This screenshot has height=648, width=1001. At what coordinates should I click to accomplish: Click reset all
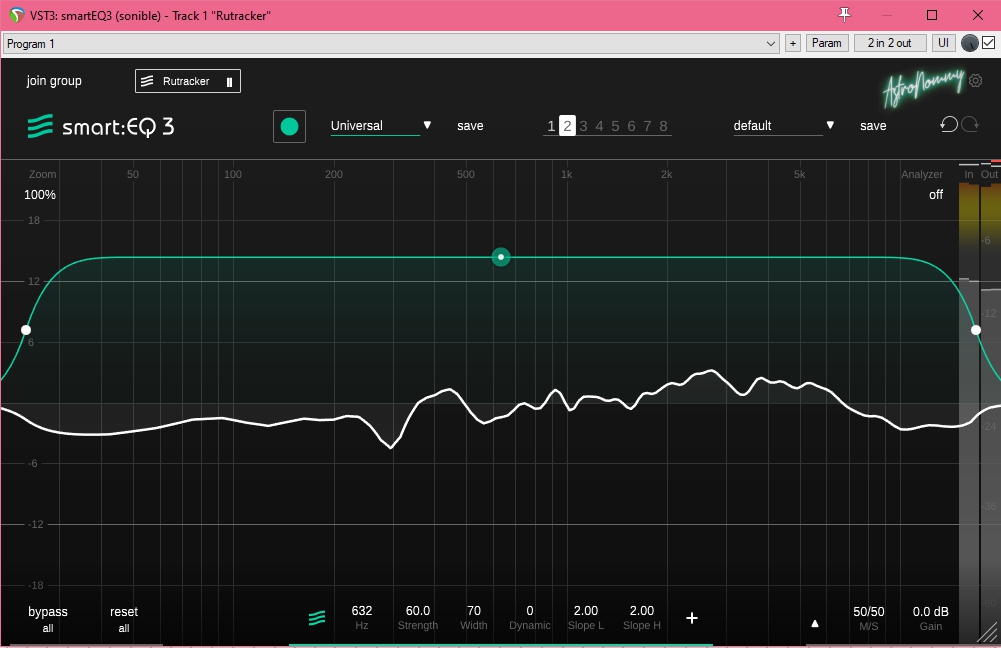[124, 618]
